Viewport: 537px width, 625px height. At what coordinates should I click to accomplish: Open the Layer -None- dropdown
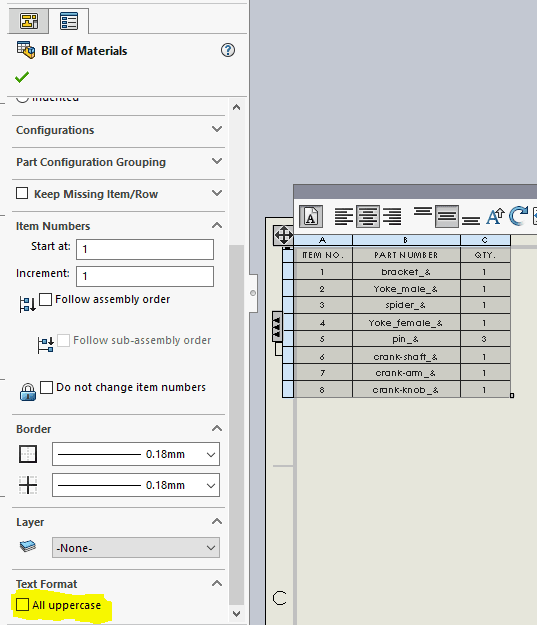(136, 548)
